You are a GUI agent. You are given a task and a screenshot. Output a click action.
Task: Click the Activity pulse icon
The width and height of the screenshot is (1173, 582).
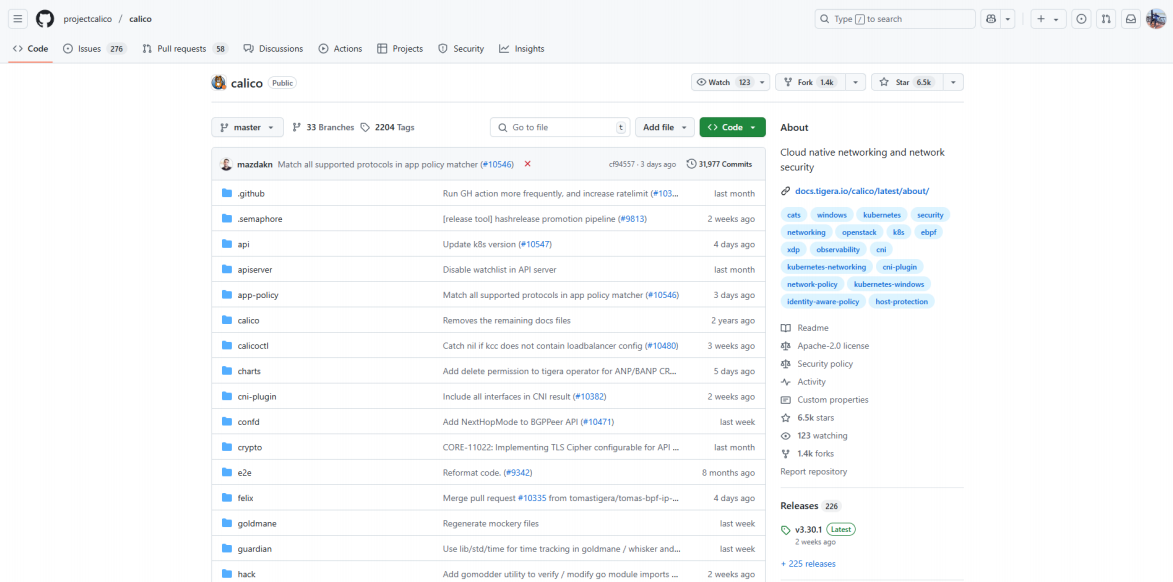[x=785, y=382]
